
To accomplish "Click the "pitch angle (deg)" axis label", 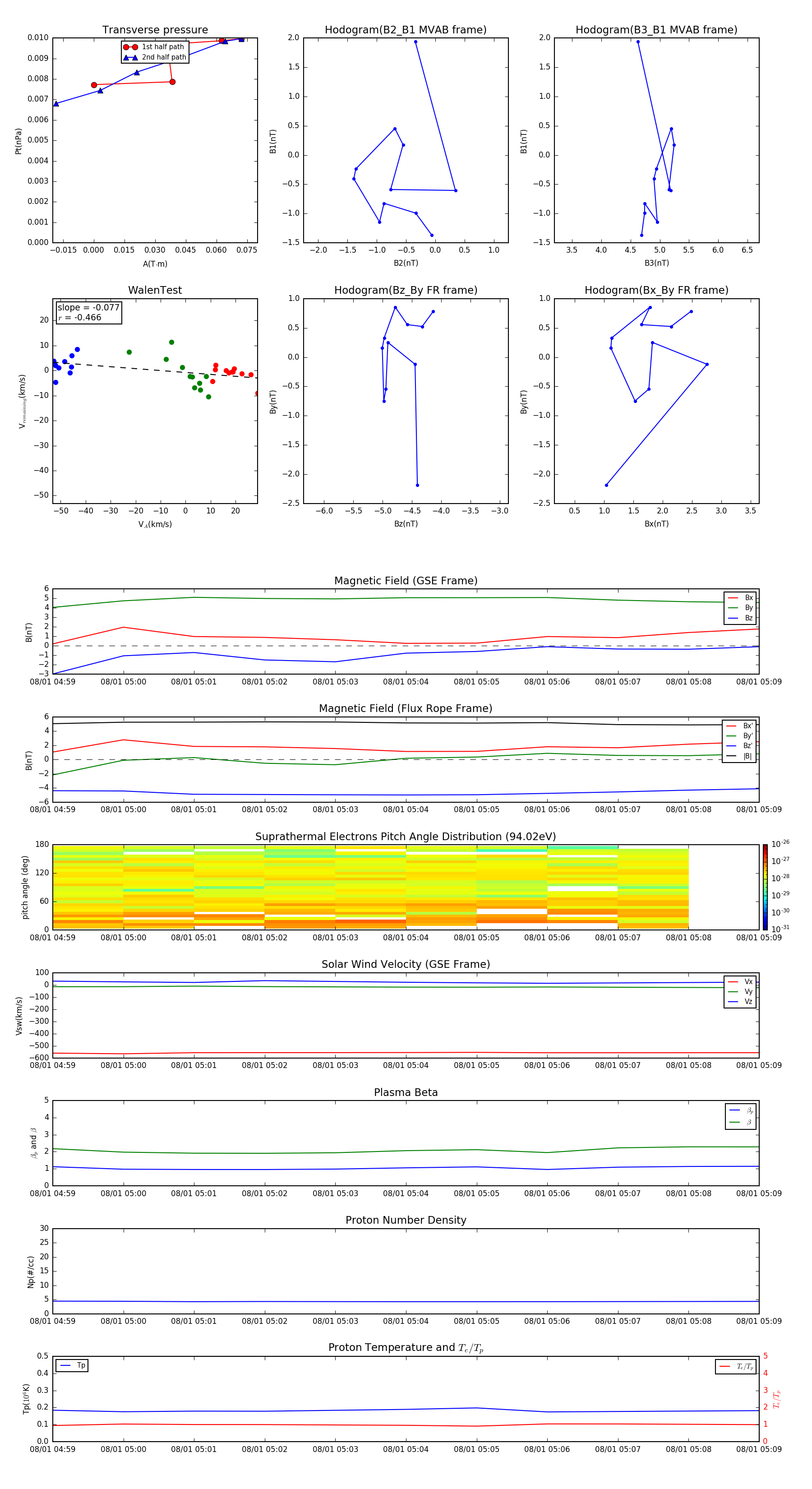I will pos(25,887).
